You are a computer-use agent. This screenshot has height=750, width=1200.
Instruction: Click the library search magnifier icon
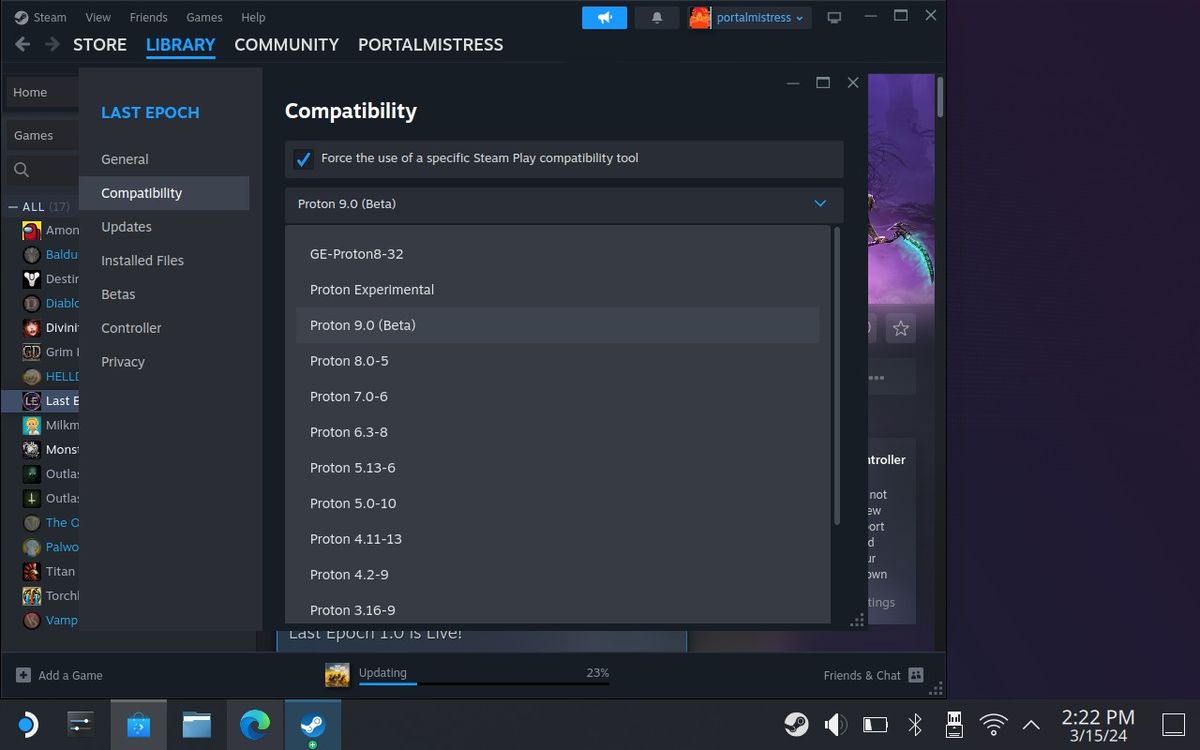pos(22,170)
